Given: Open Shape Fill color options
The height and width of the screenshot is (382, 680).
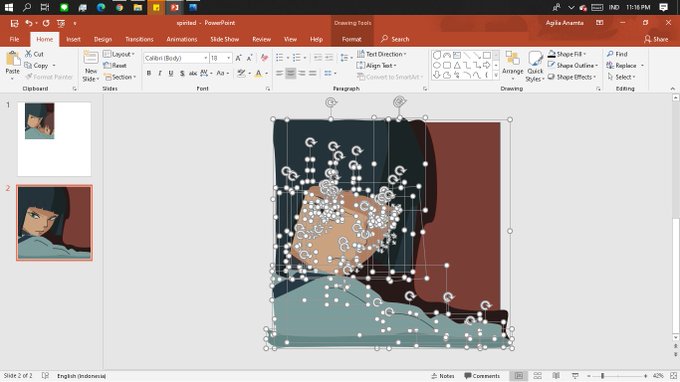Looking at the screenshot, I should click(x=567, y=54).
